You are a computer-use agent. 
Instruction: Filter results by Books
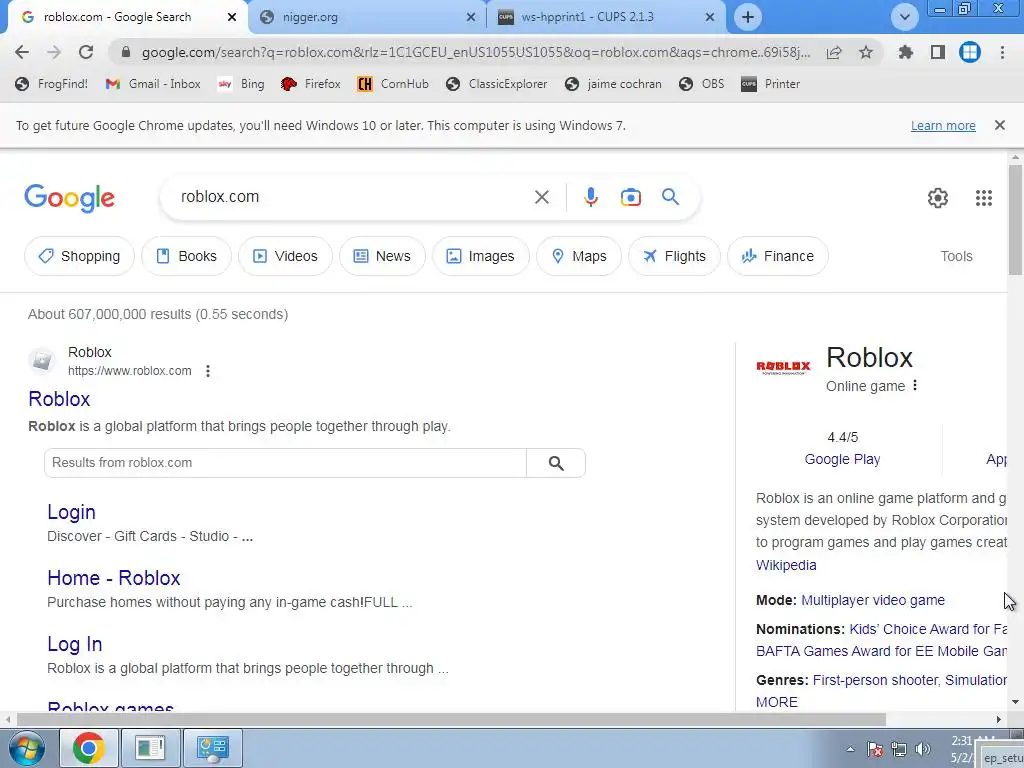[186, 256]
